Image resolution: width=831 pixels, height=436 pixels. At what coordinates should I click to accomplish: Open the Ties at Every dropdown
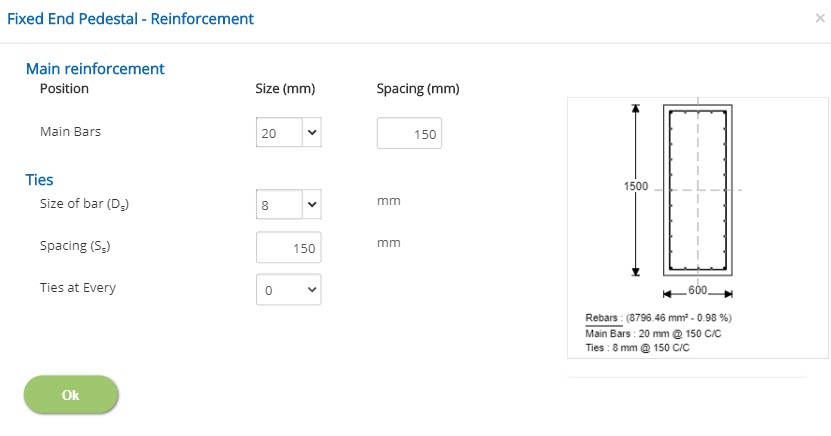pos(289,289)
